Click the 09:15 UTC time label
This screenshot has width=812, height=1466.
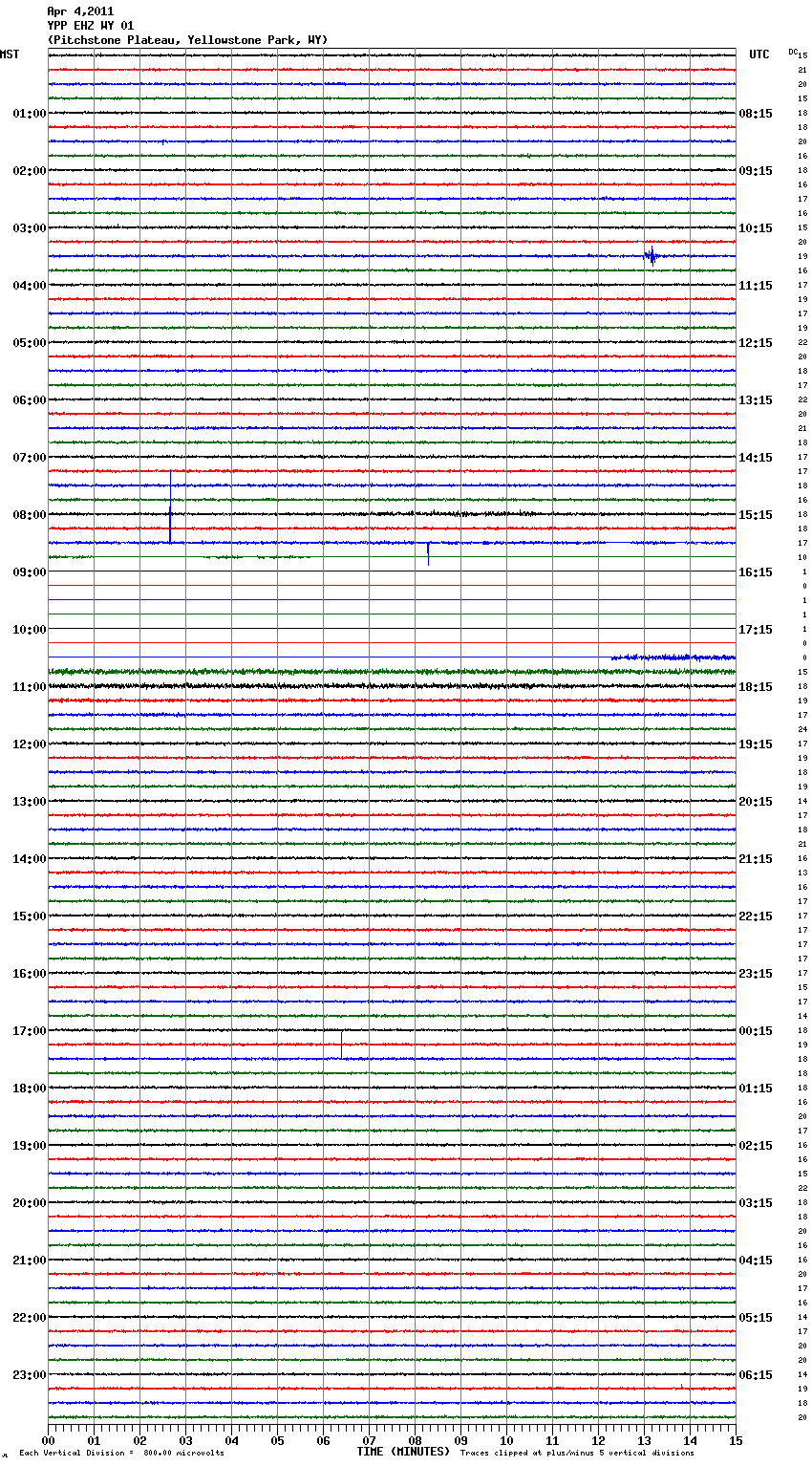coord(756,171)
